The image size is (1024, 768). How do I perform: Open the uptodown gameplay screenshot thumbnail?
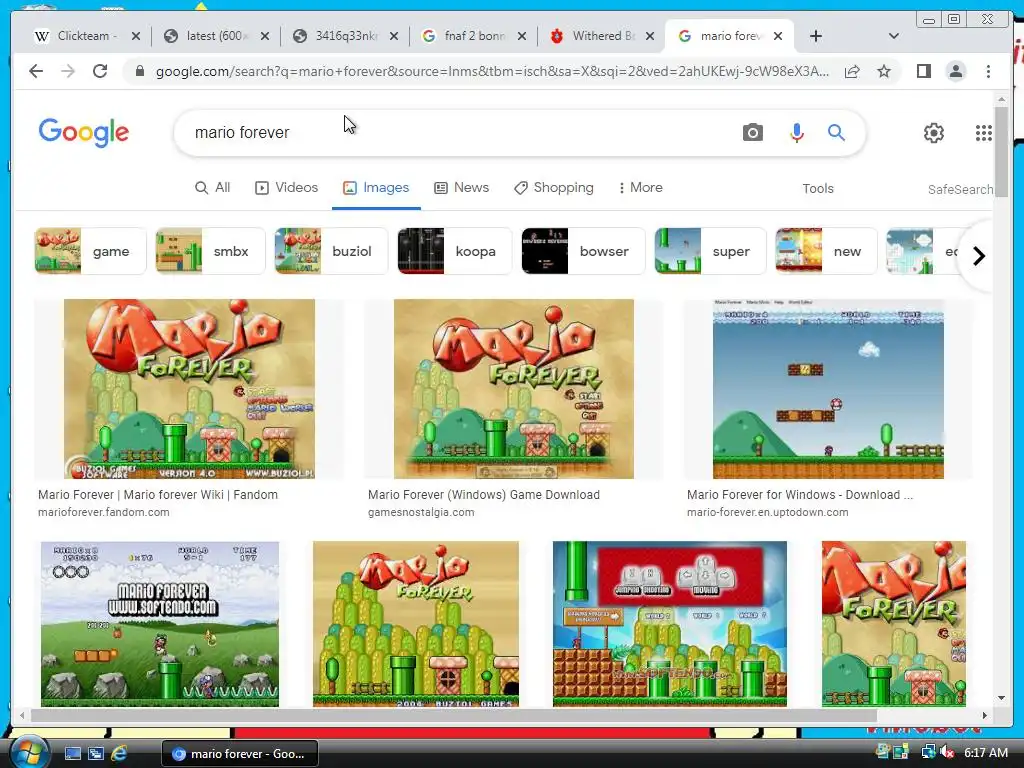(x=828, y=389)
